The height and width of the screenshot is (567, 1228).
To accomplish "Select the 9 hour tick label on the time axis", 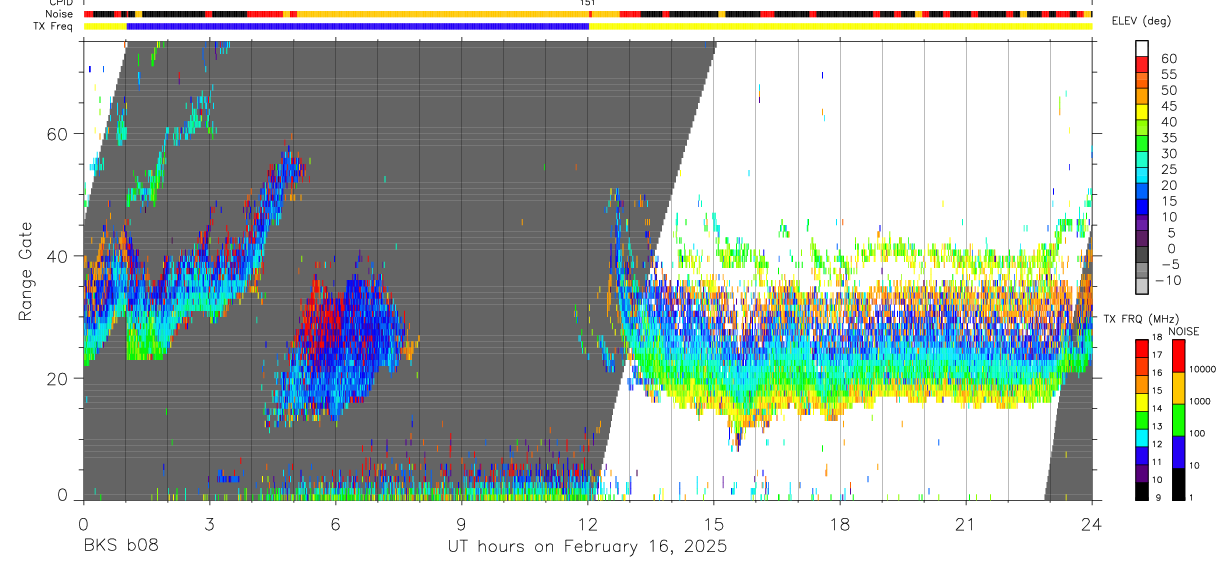I will 461,525.
